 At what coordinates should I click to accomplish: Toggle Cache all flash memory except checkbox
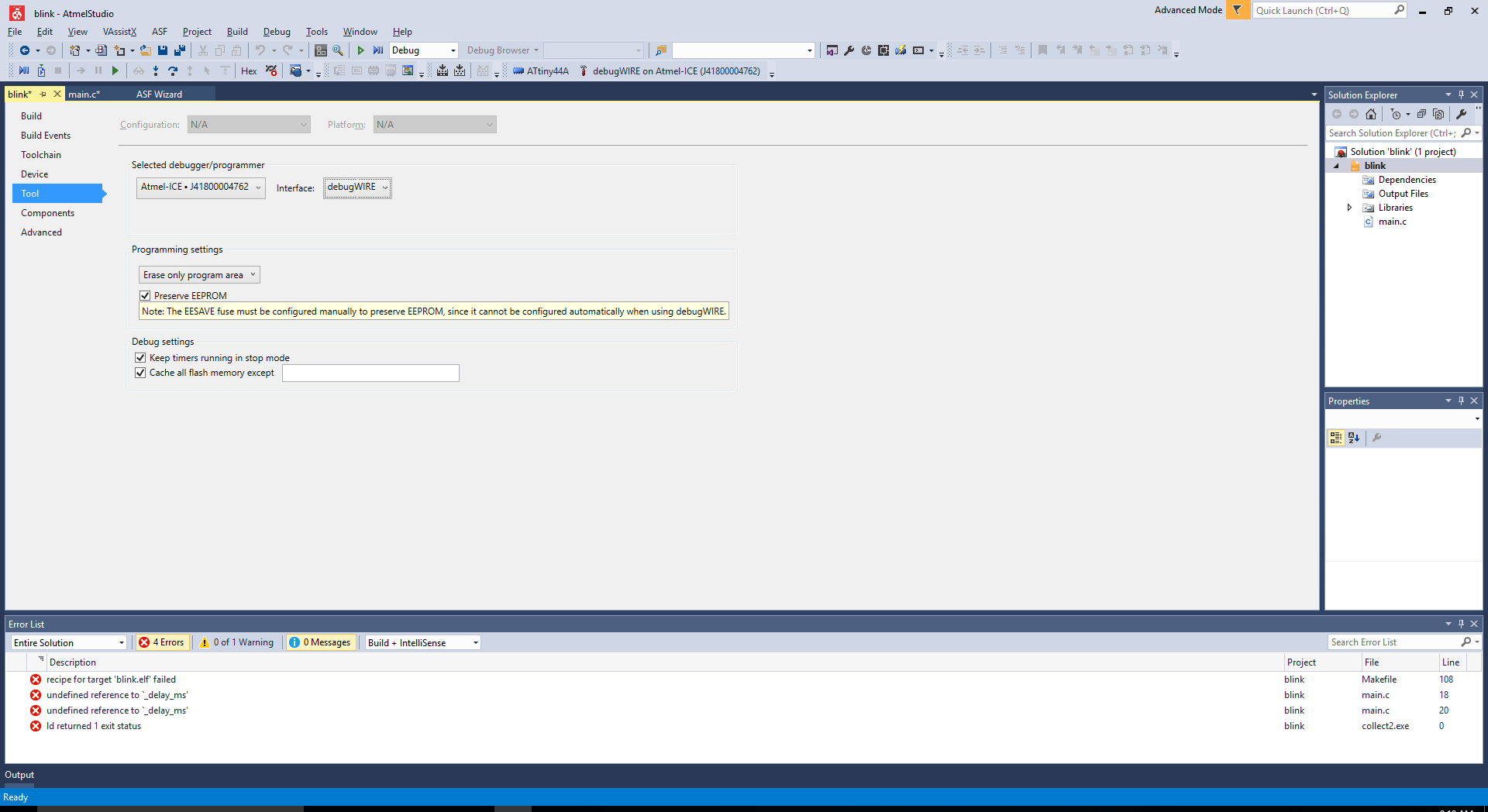pyautogui.click(x=140, y=372)
